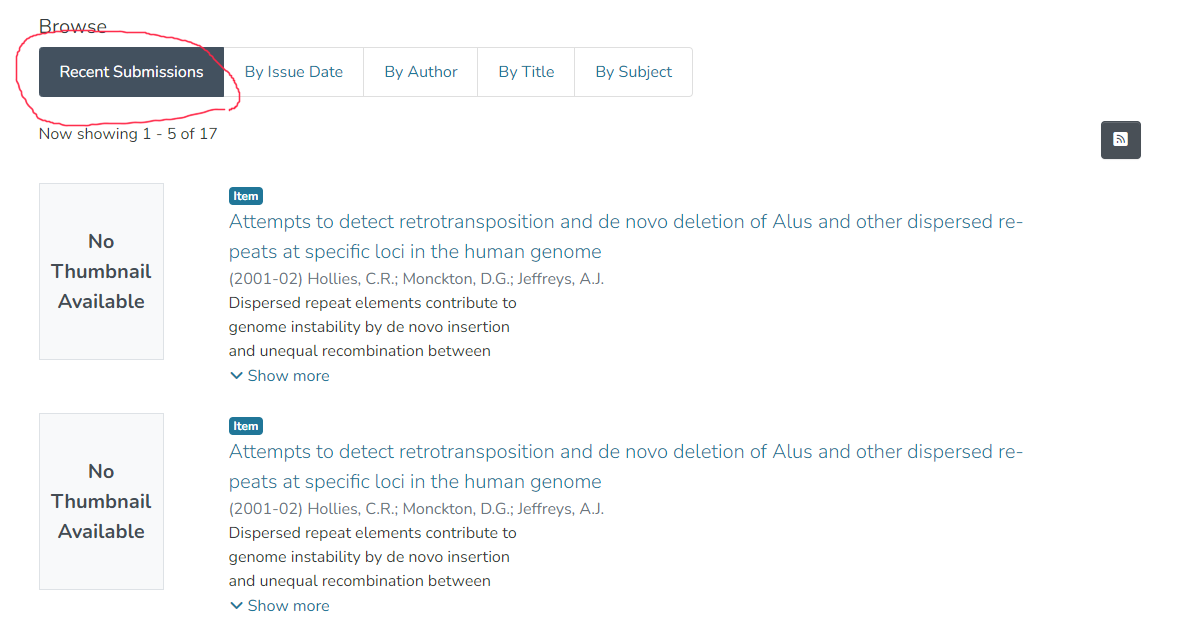Click the chevron icon beside second Show more
Image resolution: width=1180 pixels, height=634 pixels.
pos(237,606)
